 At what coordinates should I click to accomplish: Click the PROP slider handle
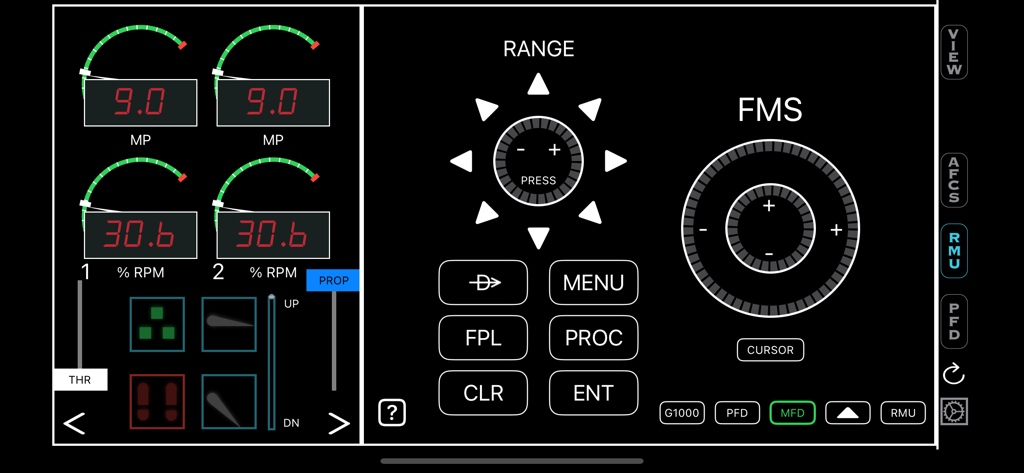333,280
